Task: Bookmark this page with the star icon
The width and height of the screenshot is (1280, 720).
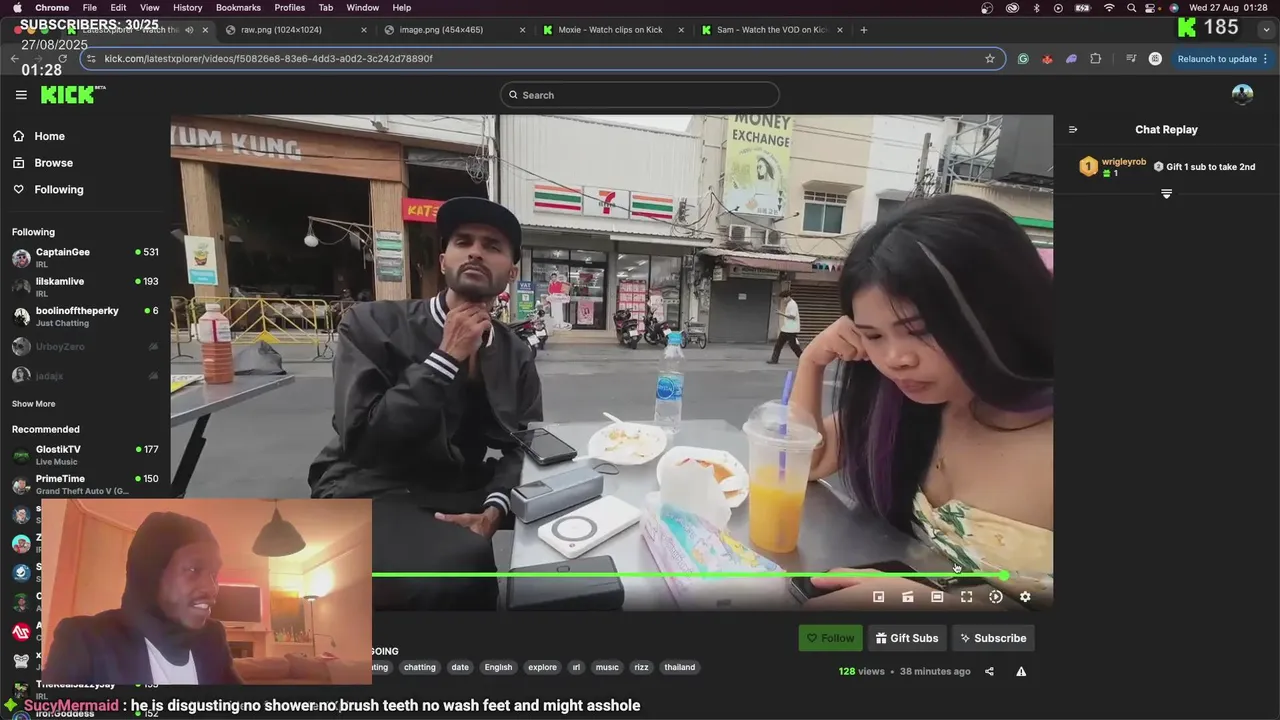Action: pyautogui.click(x=990, y=59)
